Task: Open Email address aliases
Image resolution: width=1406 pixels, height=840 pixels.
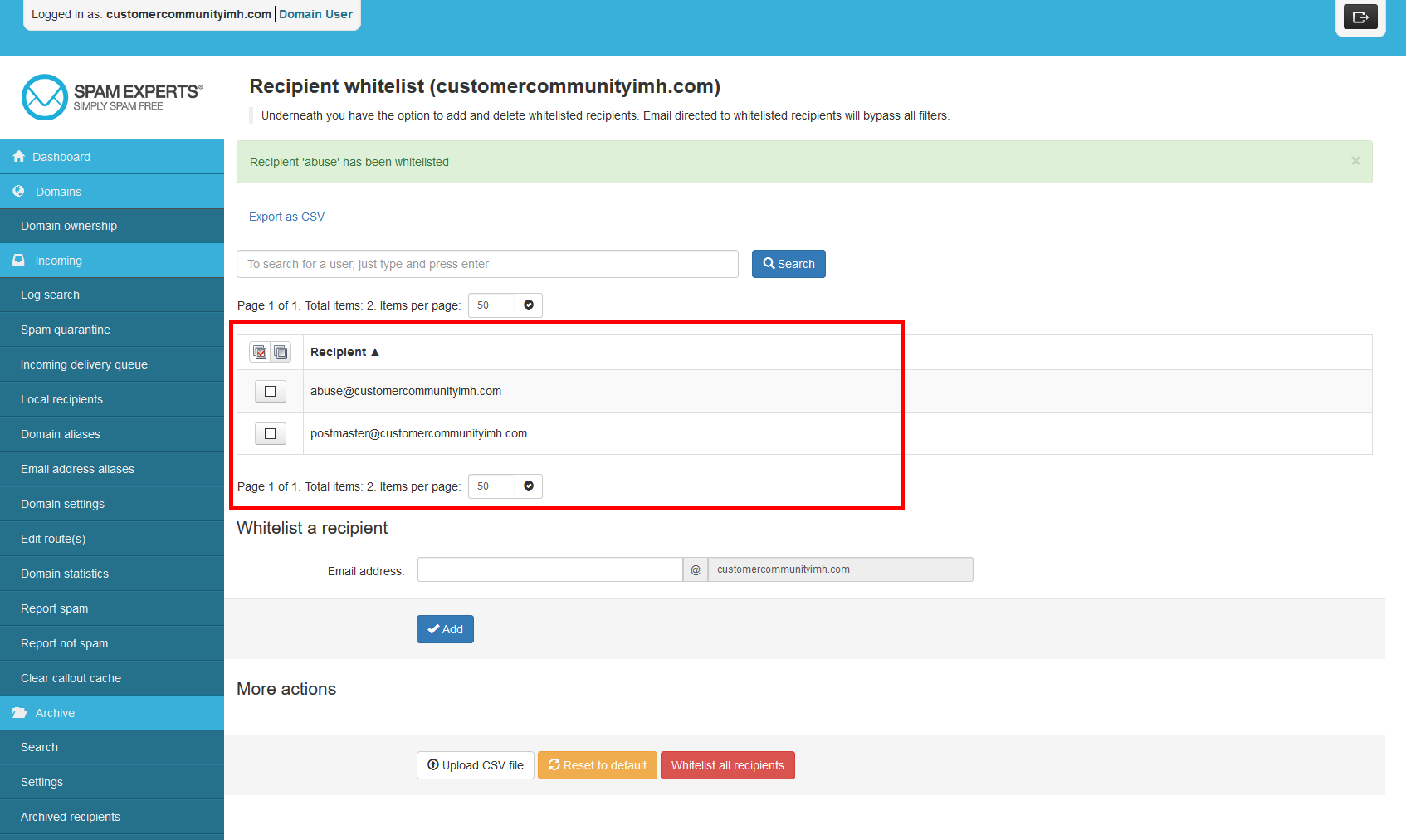Action: 112,469
